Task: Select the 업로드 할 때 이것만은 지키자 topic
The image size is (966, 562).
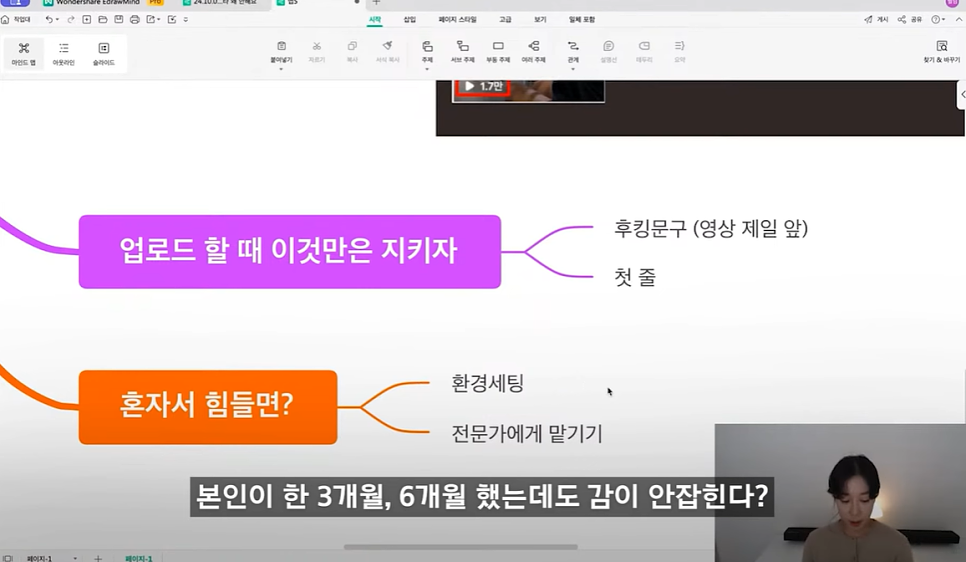Action: click(290, 251)
